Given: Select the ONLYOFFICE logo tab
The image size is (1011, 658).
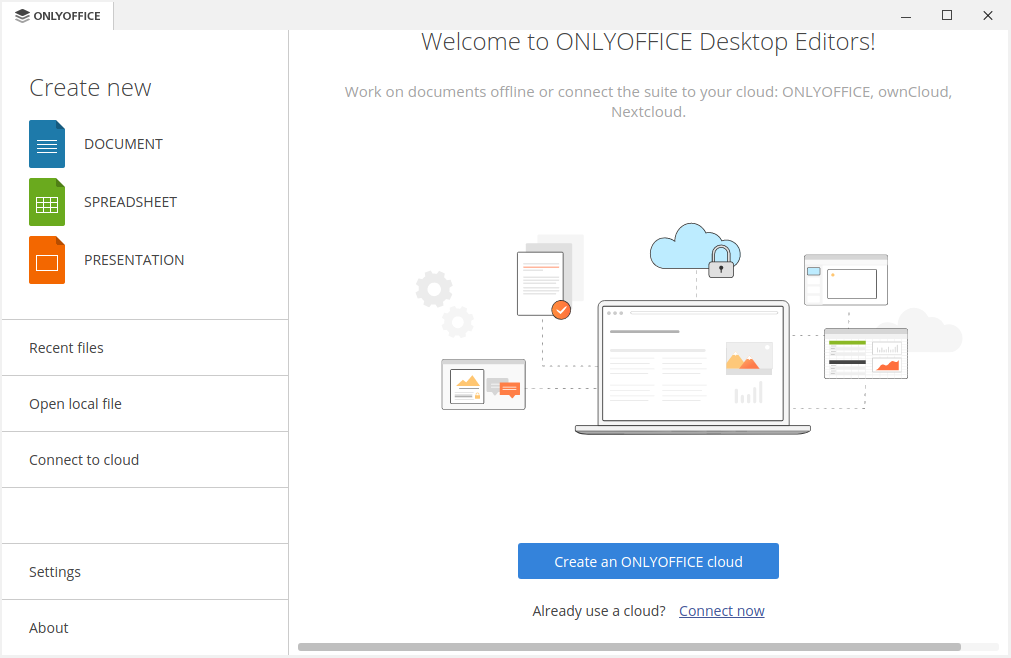Looking at the screenshot, I should click(57, 15).
